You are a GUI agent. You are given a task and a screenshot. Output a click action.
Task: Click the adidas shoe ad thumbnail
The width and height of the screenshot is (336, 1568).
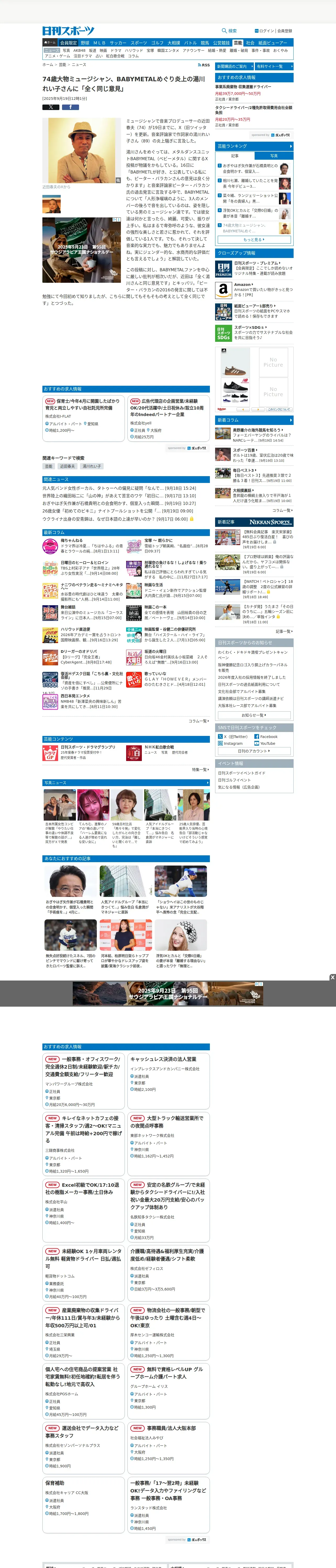coord(235,363)
